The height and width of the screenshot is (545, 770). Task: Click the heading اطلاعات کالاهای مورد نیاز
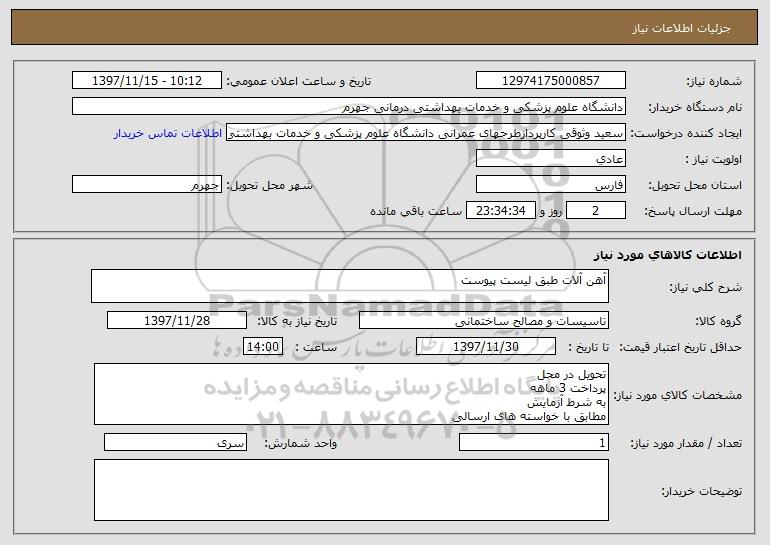[x=667, y=255]
